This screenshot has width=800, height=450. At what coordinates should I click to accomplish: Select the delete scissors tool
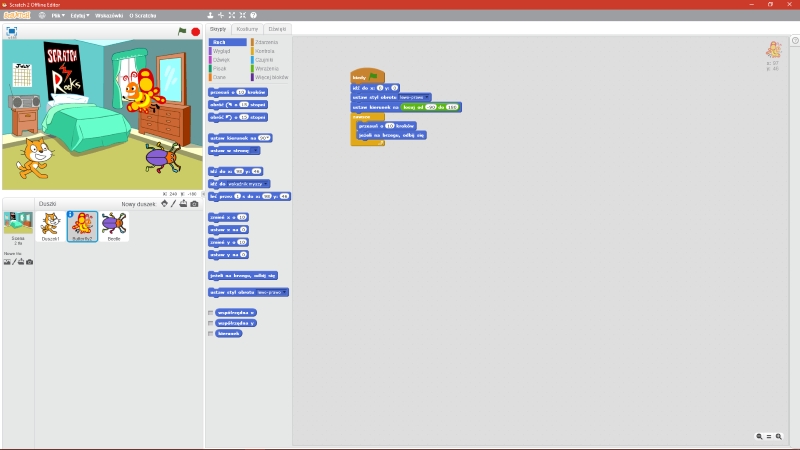pyautogui.click(x=221, y=15)
